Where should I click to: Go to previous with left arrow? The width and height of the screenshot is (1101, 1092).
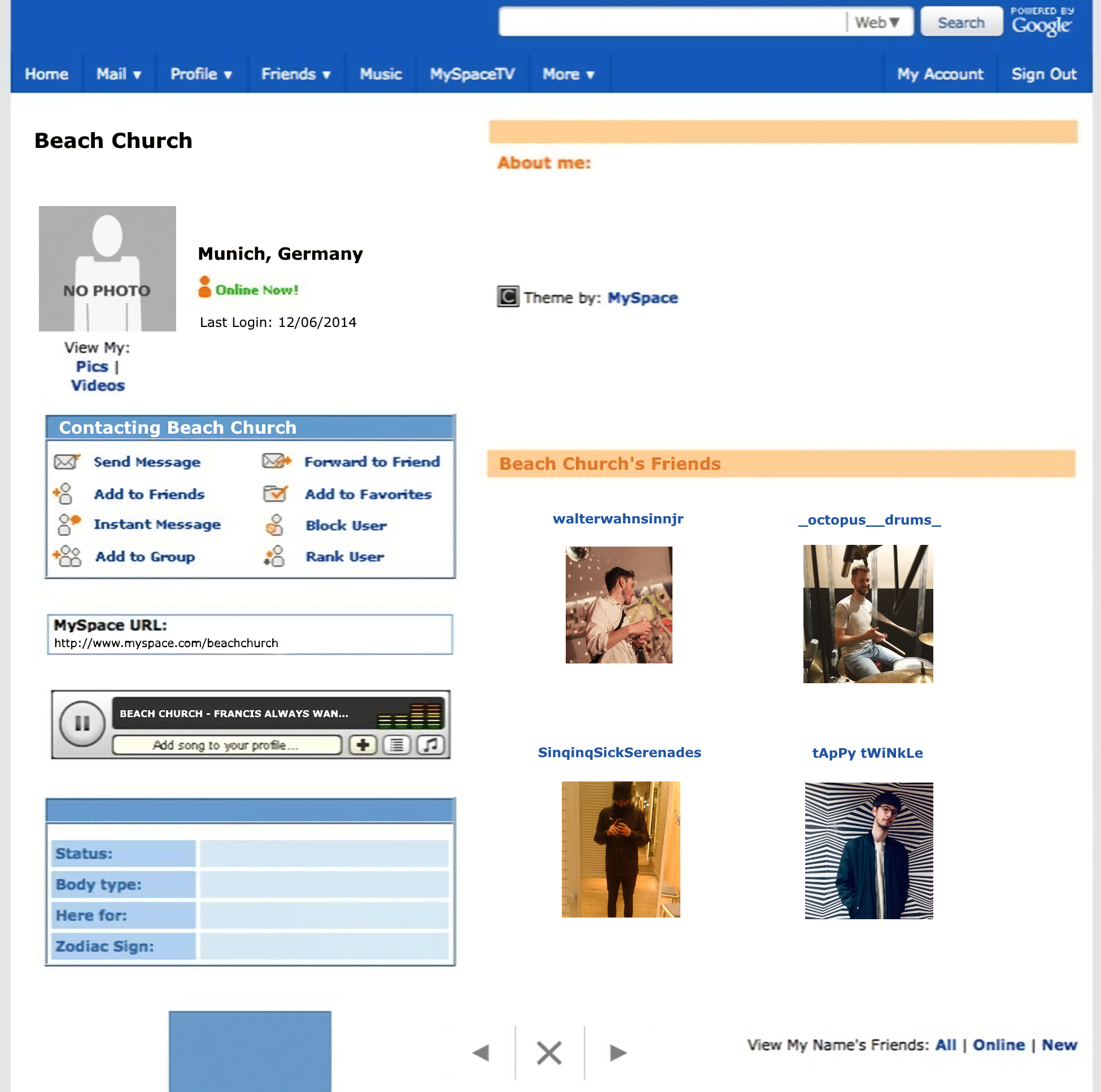pos(481,1052)
